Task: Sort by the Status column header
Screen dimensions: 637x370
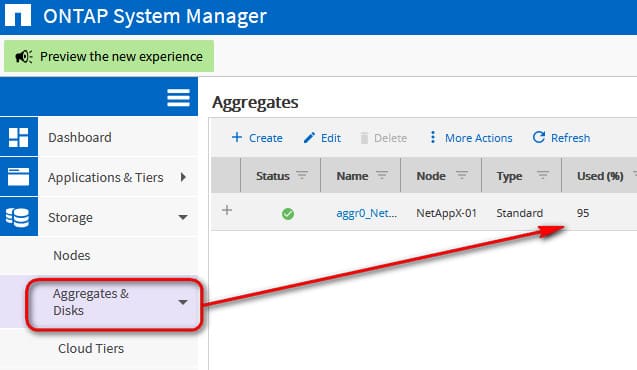Action: (273, 176)
